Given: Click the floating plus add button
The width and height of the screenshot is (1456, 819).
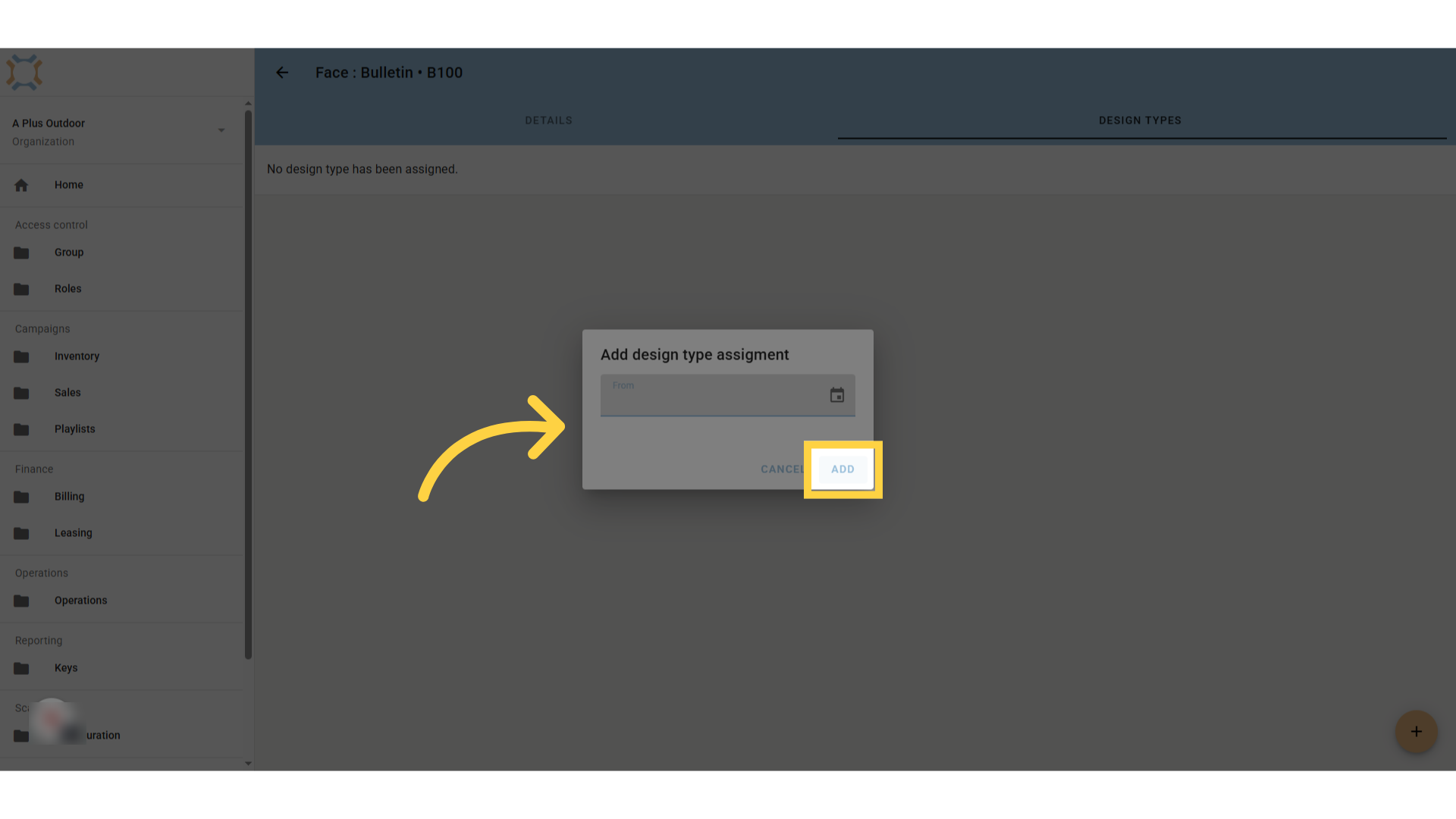Looking at the screenshot, I should [1416, 732].
